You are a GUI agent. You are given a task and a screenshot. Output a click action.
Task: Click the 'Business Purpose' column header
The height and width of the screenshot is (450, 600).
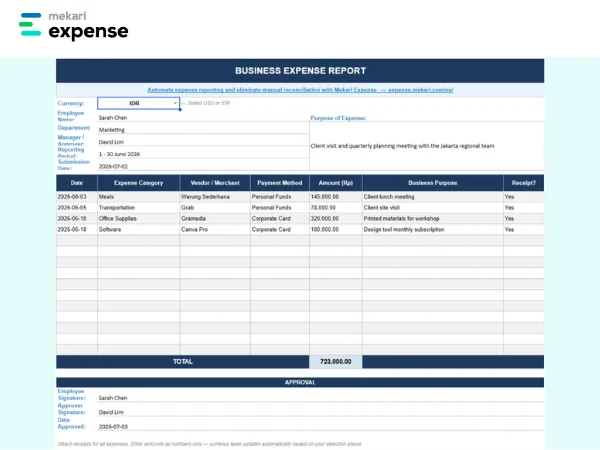433,183
